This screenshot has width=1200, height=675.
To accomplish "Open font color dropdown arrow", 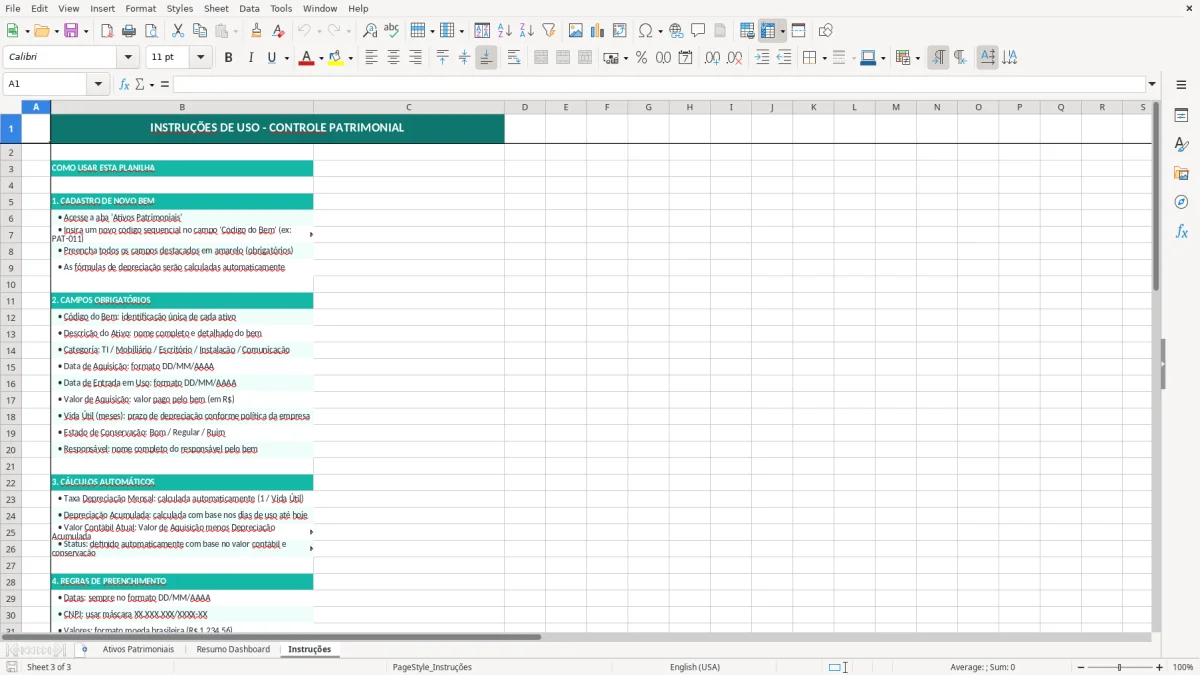I will (x=319, y=58).
